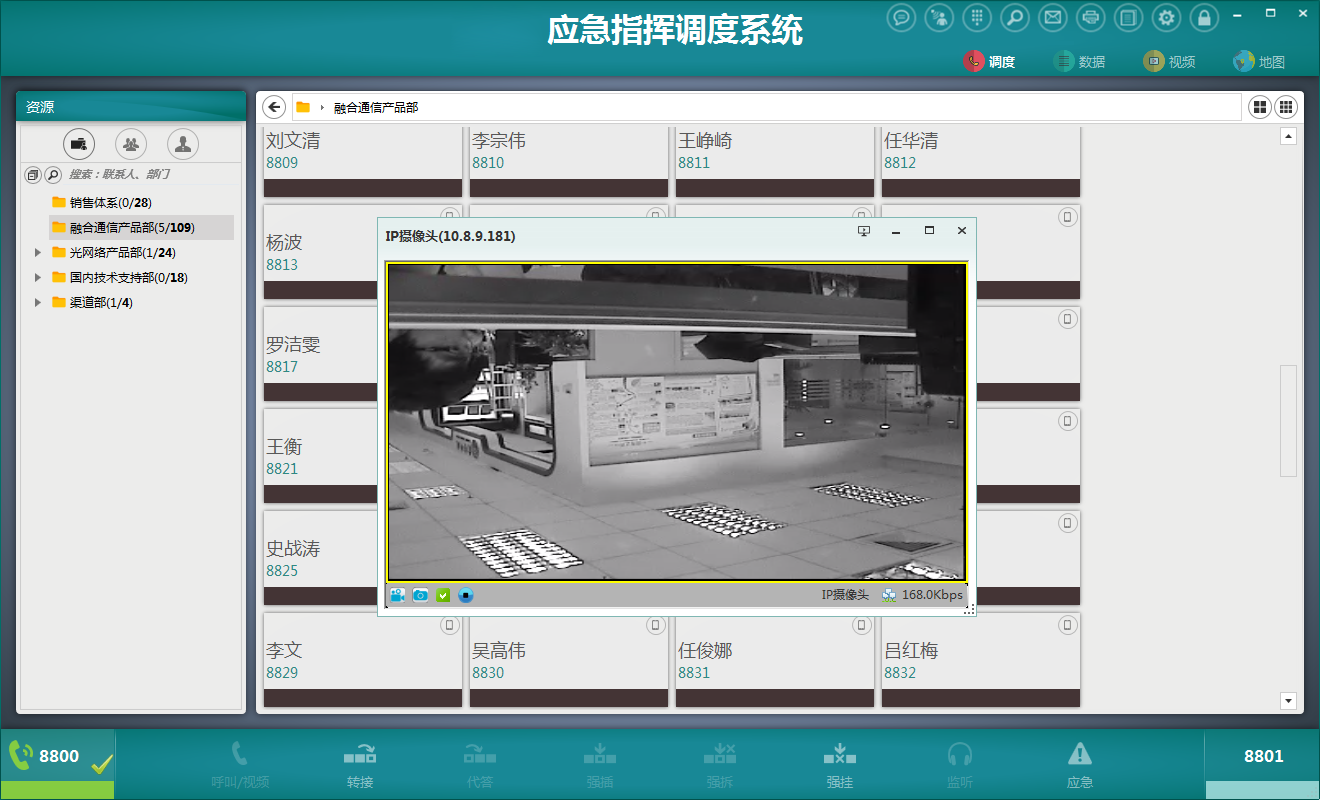The width and height of the screenshot is (1320, 800).
Task: Switch to the large tile grid view
Action: tap(1259, 107)
